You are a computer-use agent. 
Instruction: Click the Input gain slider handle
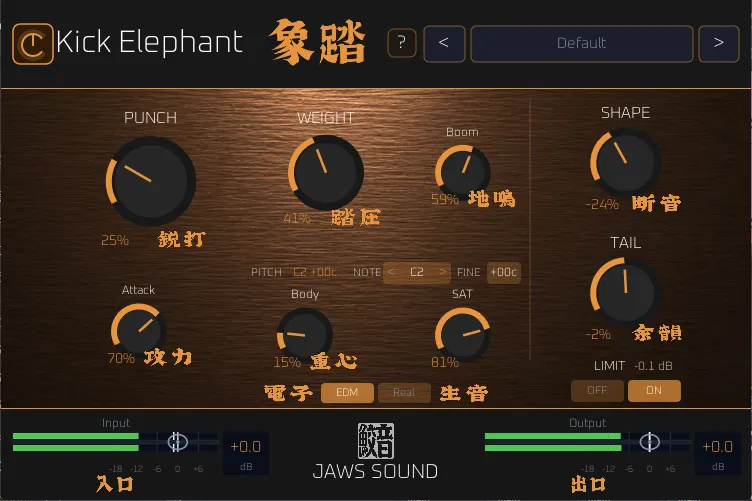177,442
